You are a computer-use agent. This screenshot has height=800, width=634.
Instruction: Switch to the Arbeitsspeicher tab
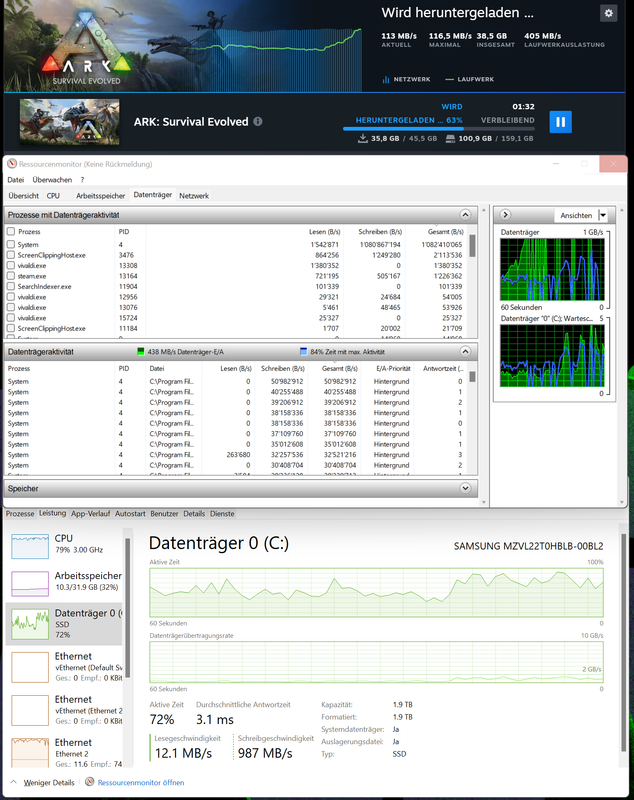(100, 195)
